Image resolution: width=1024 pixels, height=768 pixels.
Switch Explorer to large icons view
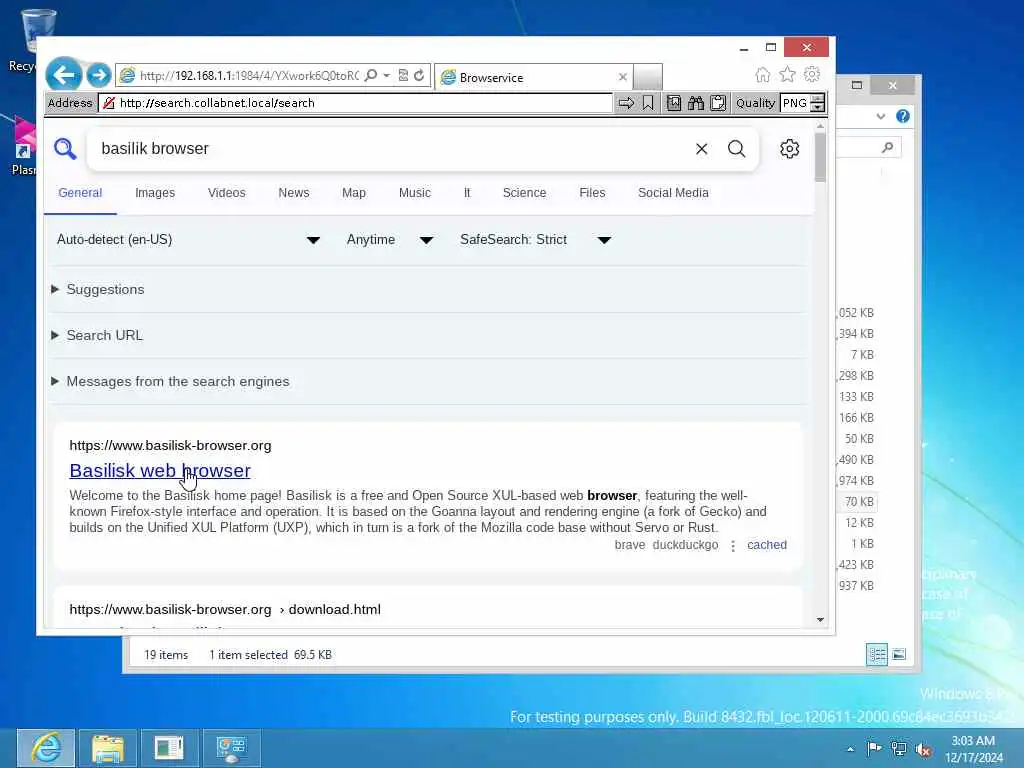click(899, 654)
